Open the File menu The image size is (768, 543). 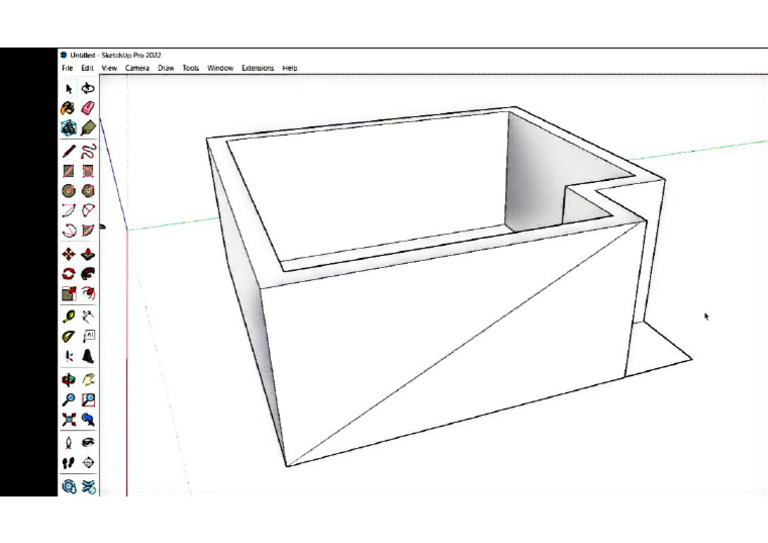pos(68,68)
